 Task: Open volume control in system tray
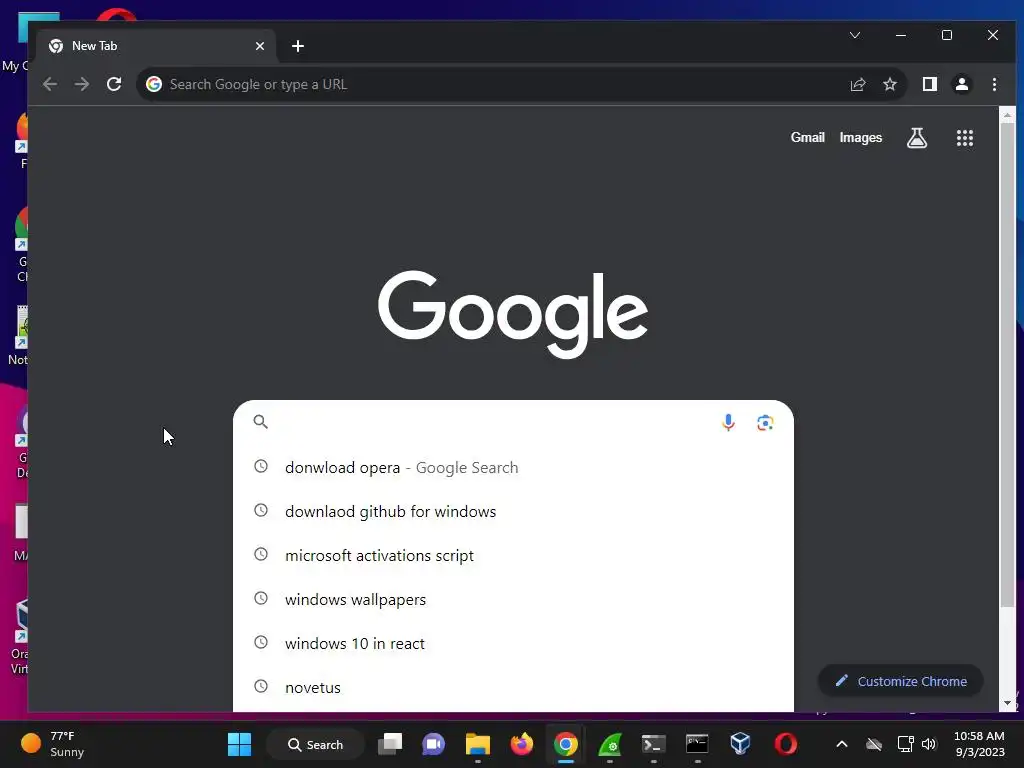point(929,744)
